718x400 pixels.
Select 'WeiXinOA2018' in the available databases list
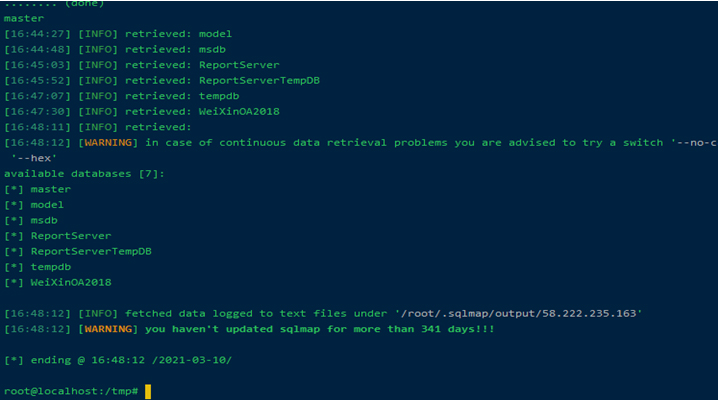pos(71,282)
